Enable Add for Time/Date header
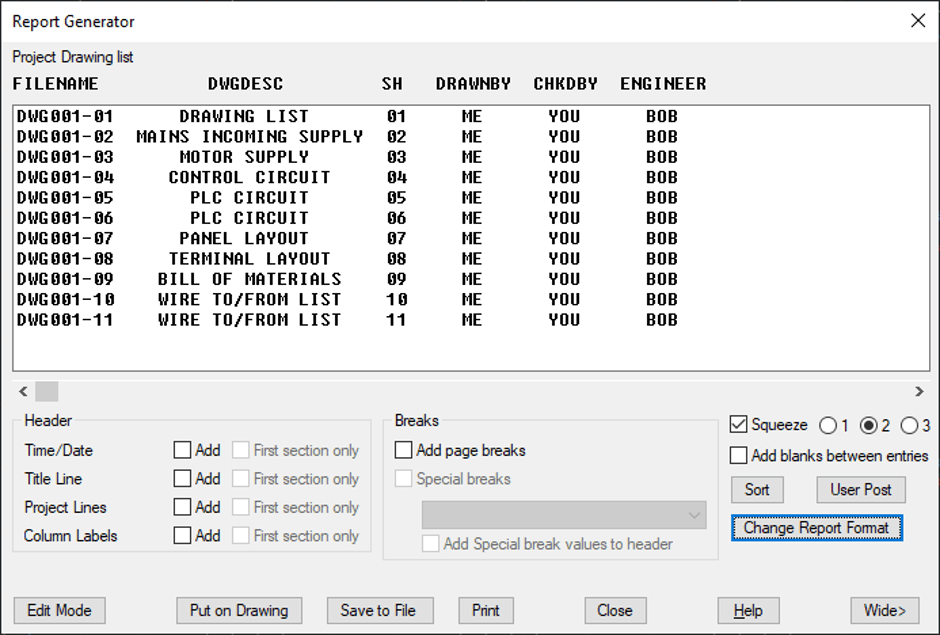The image size is (940, 635). pyautogui.click(x=182, y=450)
